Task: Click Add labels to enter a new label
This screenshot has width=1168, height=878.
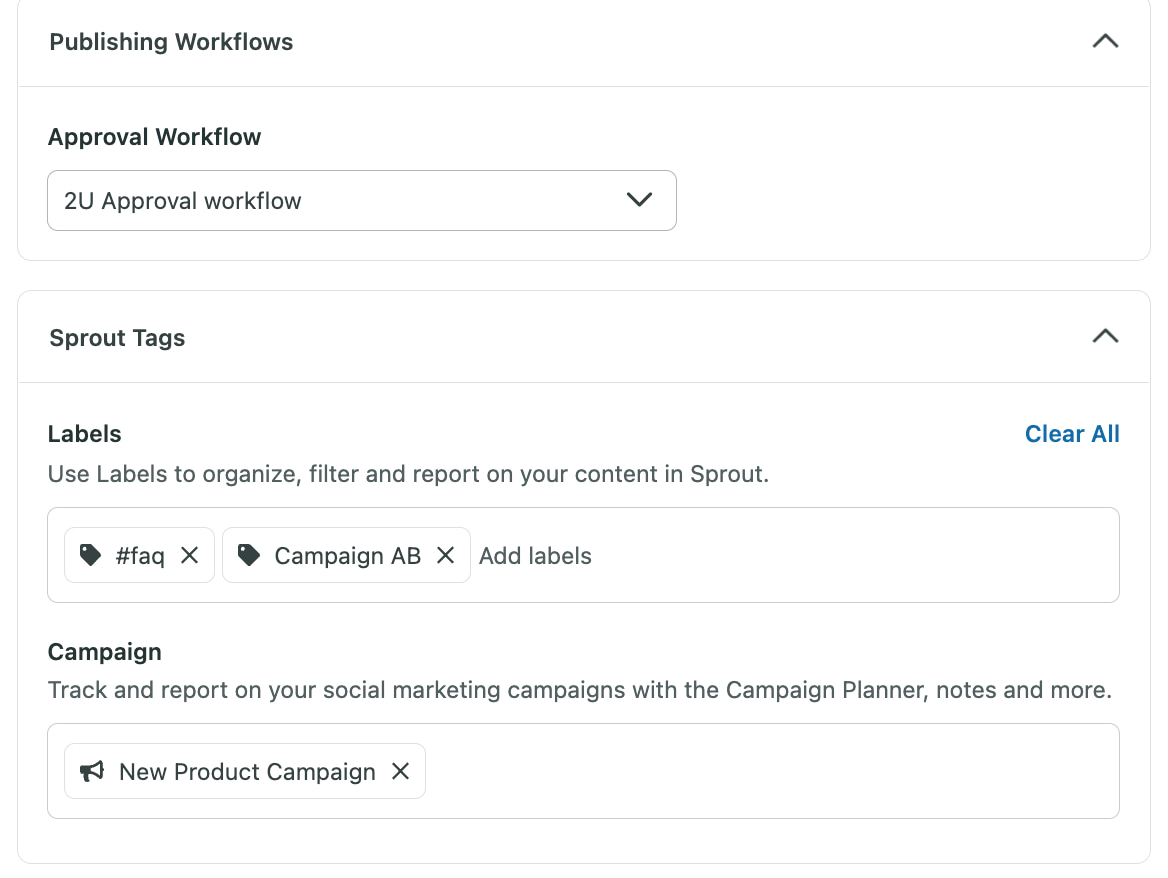Action: point(535,555)
